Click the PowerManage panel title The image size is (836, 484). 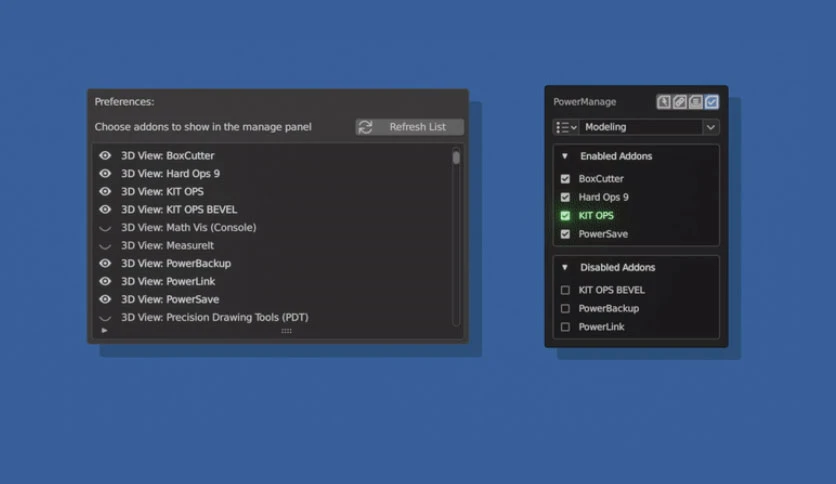coord(584,102)
